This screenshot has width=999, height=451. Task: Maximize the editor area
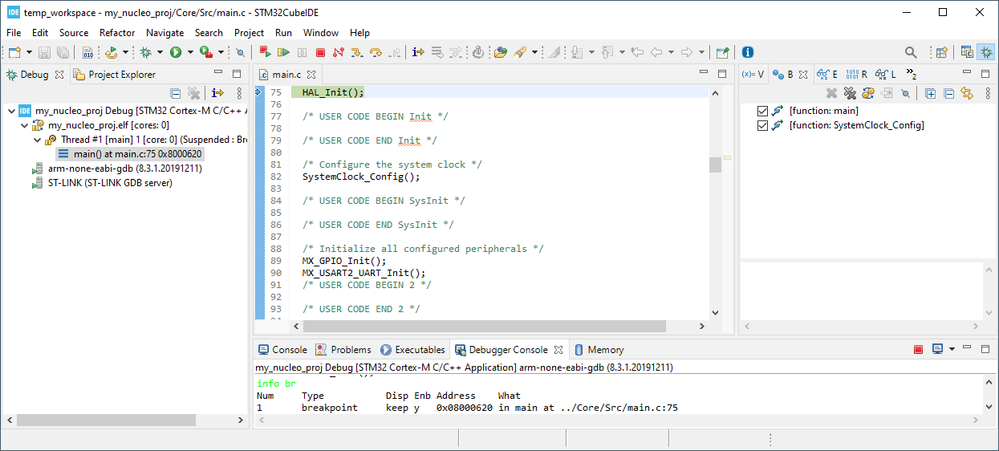722,73
